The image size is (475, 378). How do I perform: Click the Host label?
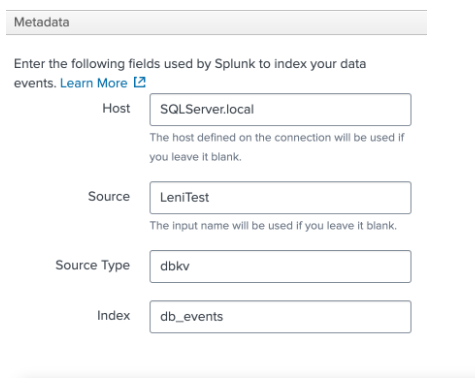(116, 108)
